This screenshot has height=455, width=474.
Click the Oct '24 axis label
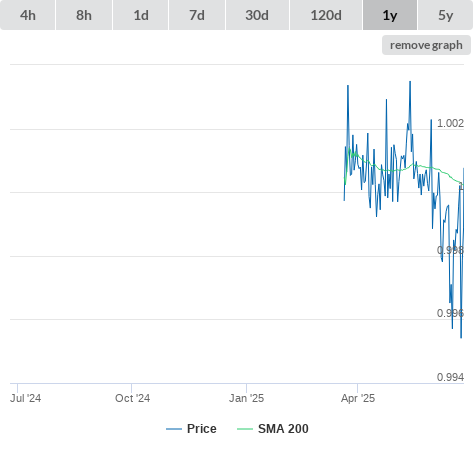pyautogui.click(x=132, y=398)
